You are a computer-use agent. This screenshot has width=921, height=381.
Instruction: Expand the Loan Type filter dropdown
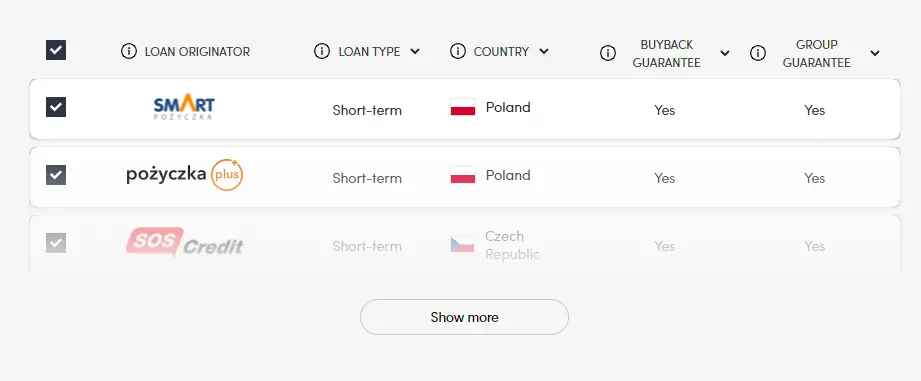(415, 52)
